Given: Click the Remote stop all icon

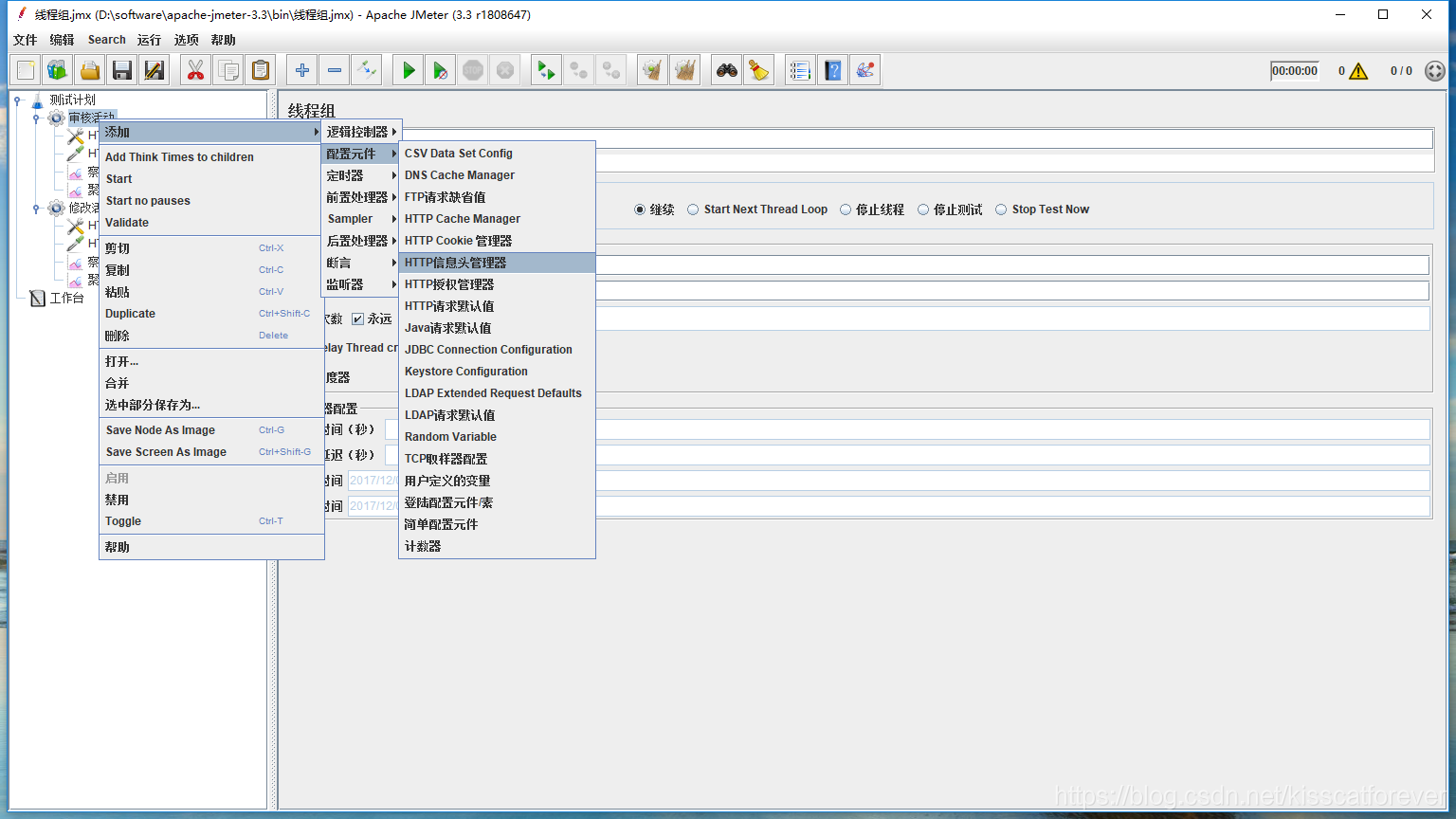Looking at the screenshot, I should click(x=579, y=70).
